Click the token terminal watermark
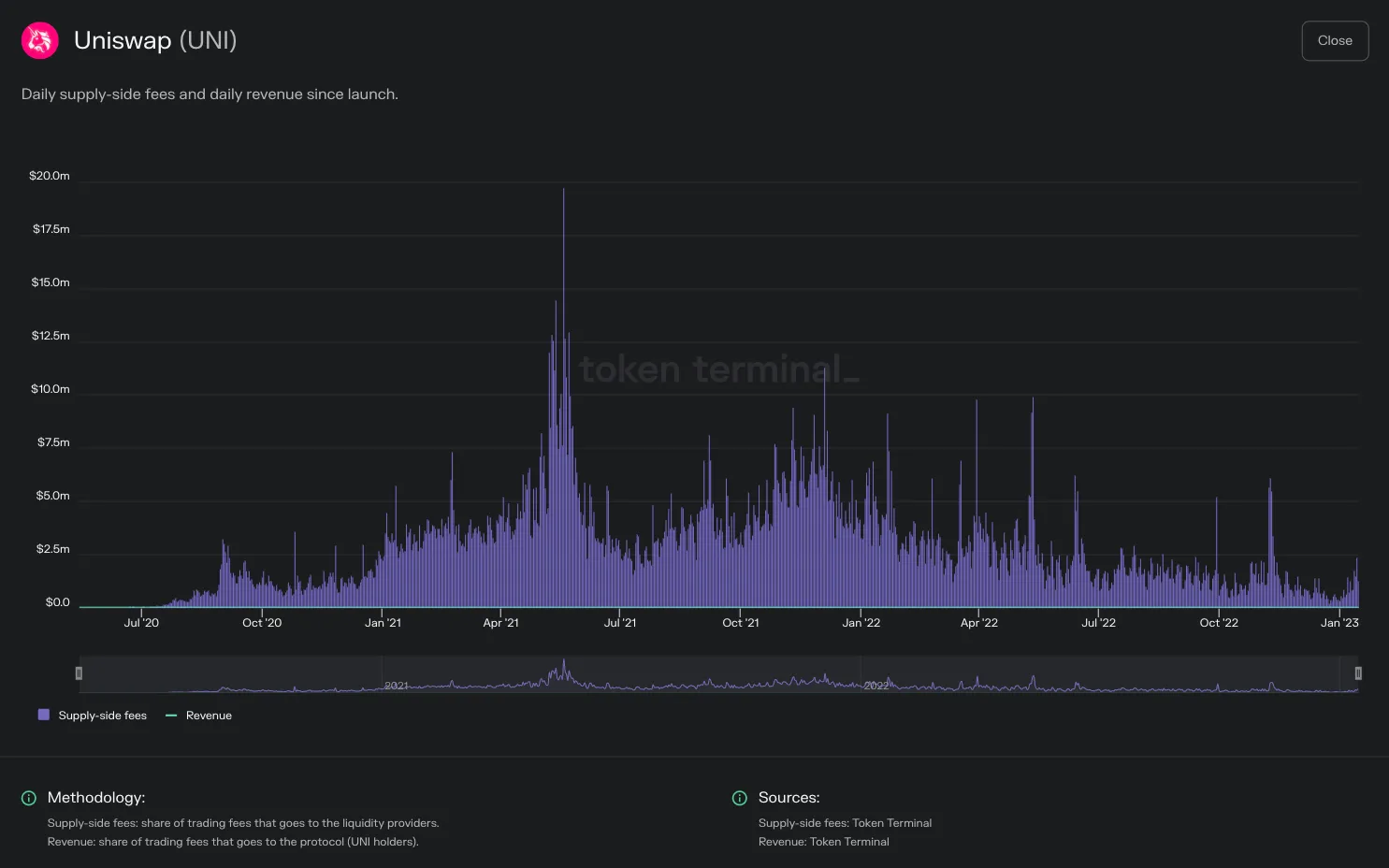The height and width of the screenshot is (868, 1389). 719,369
